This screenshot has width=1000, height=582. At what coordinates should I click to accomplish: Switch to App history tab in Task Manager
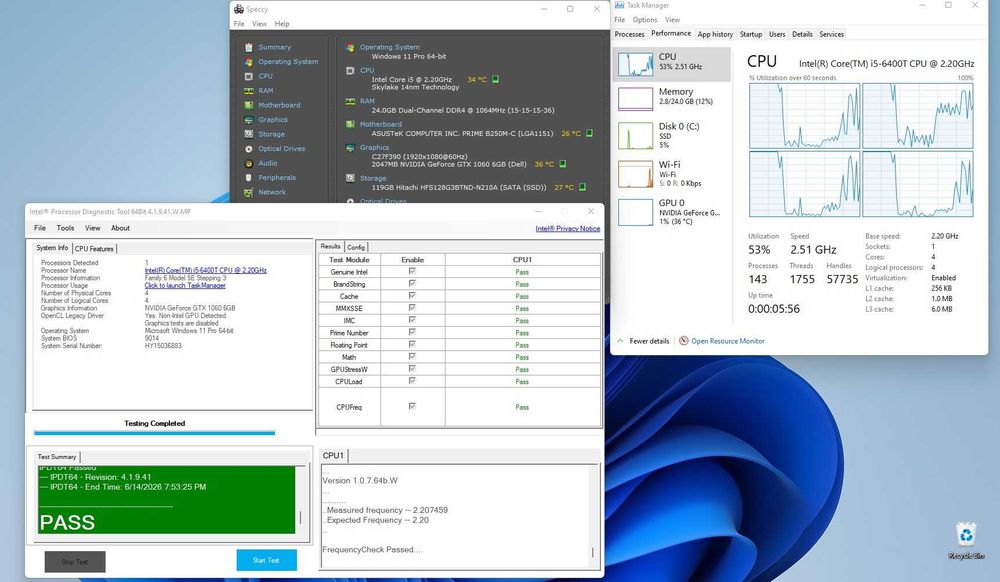tap(715, 34)
